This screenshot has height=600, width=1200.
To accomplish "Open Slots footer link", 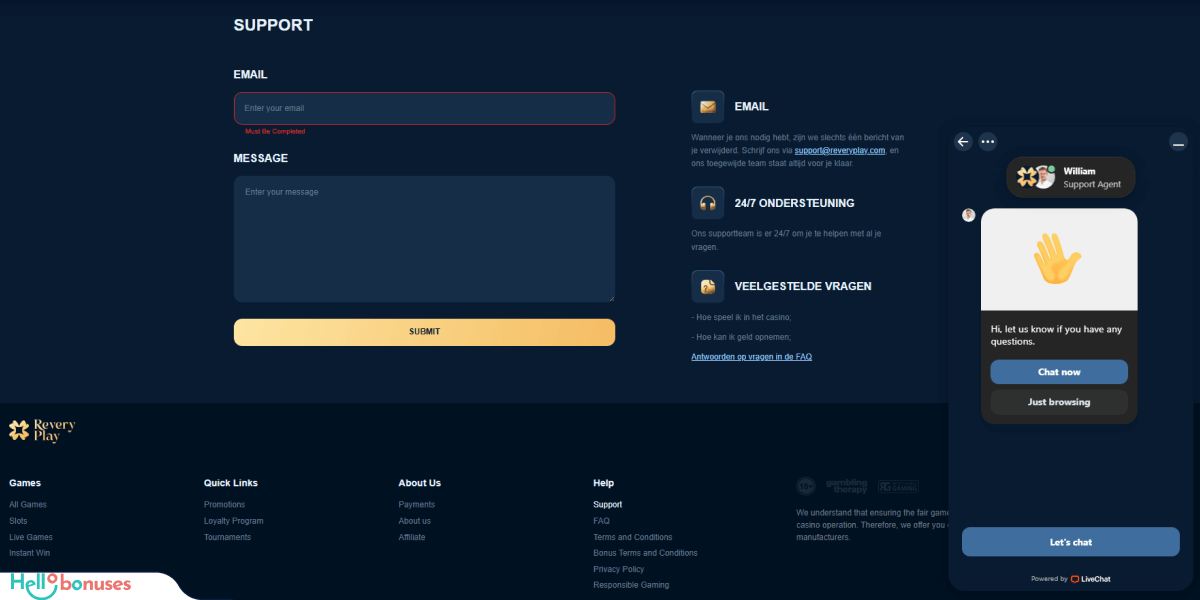I will click(18, 521).
